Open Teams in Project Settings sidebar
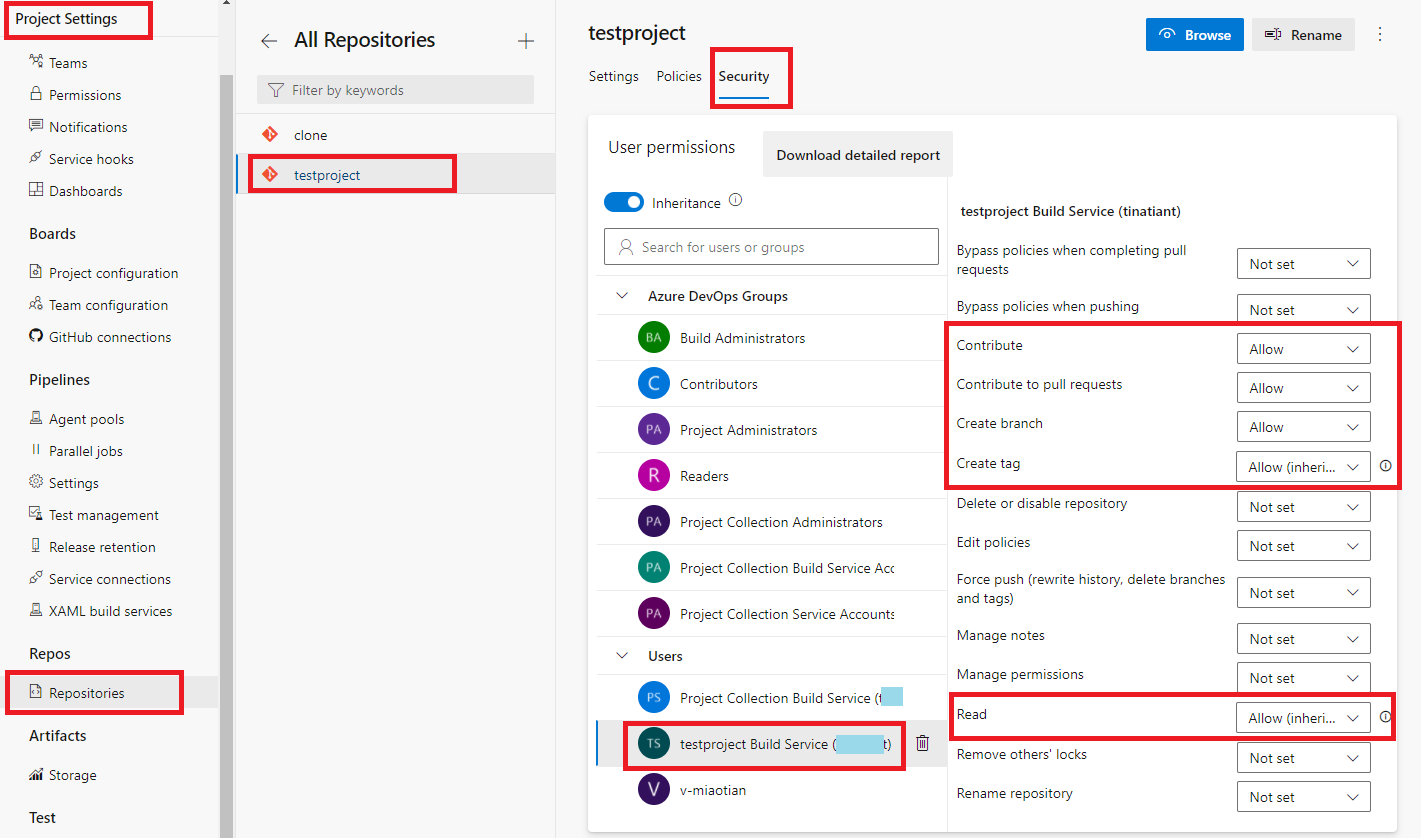 click(x=68, y=63)
